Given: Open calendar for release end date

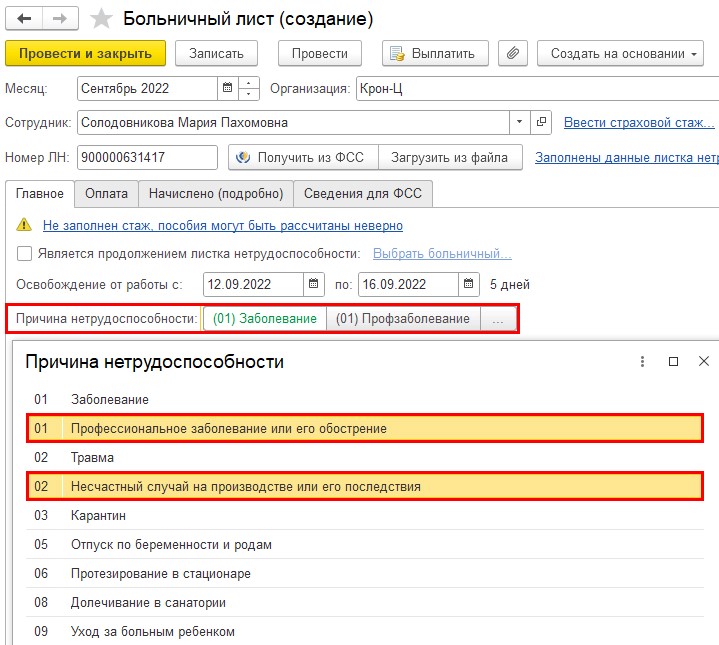Looking at the screenshot, I should click(x=469, y=284).
